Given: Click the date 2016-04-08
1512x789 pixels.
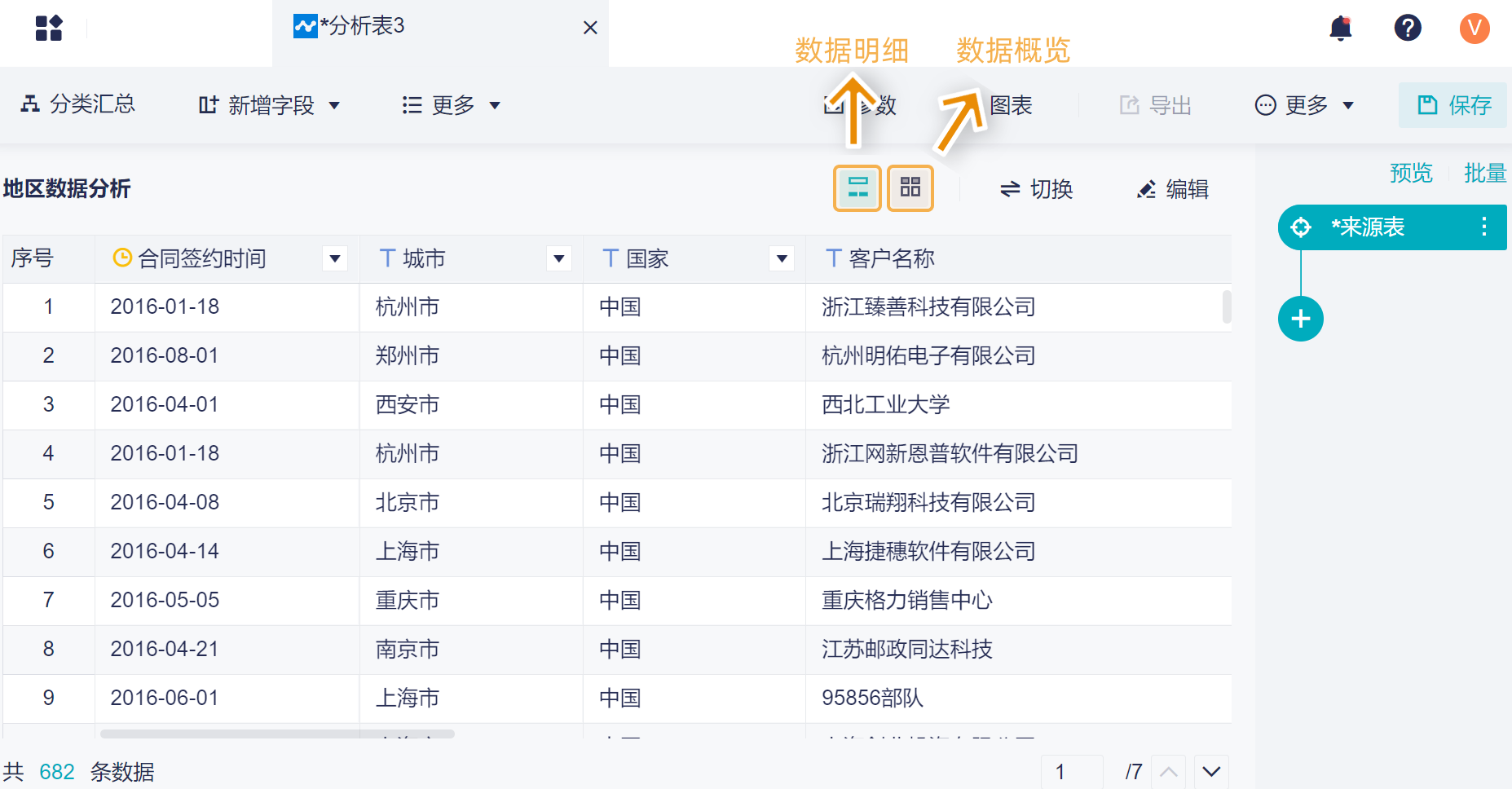Looking at the screenshot, I should coord(165,503).
